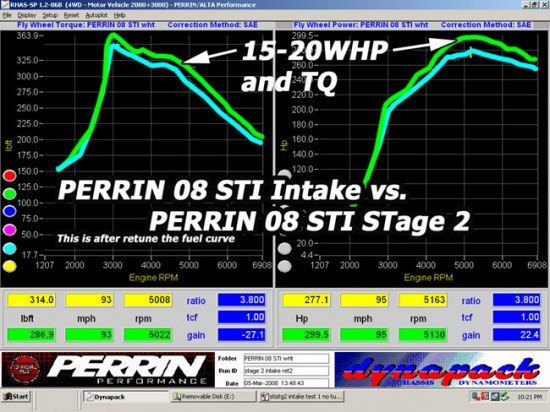Open the File menu
Screen dimensions: 550x412
click(7, 15)
